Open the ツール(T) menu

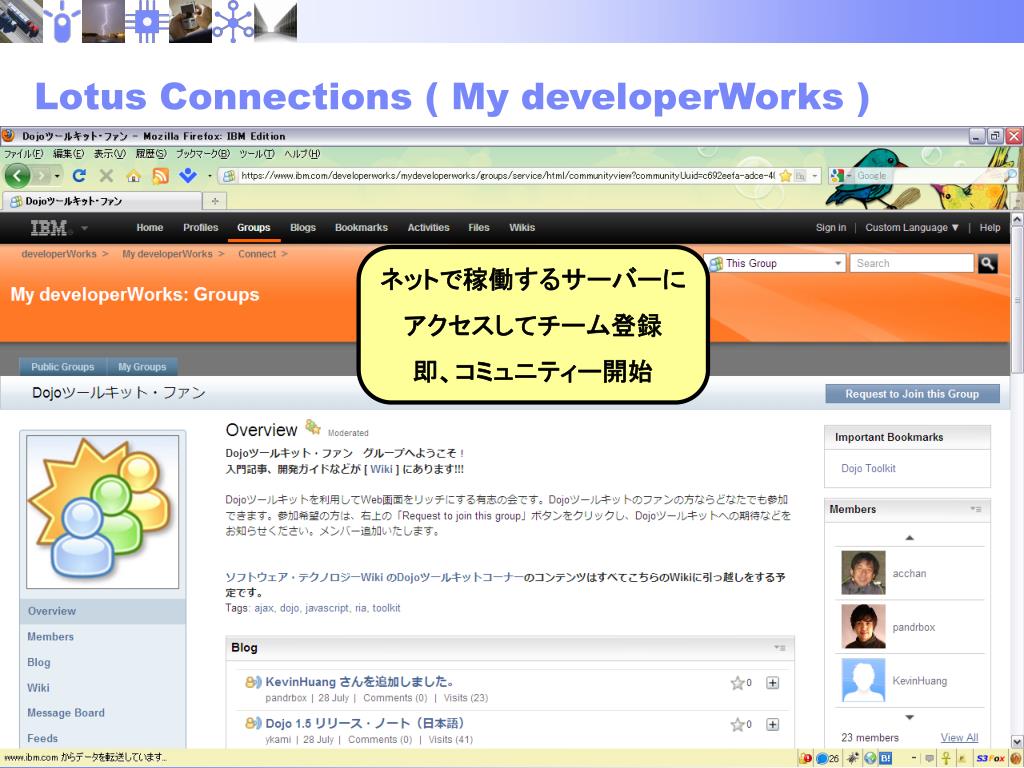pos(257,154)
